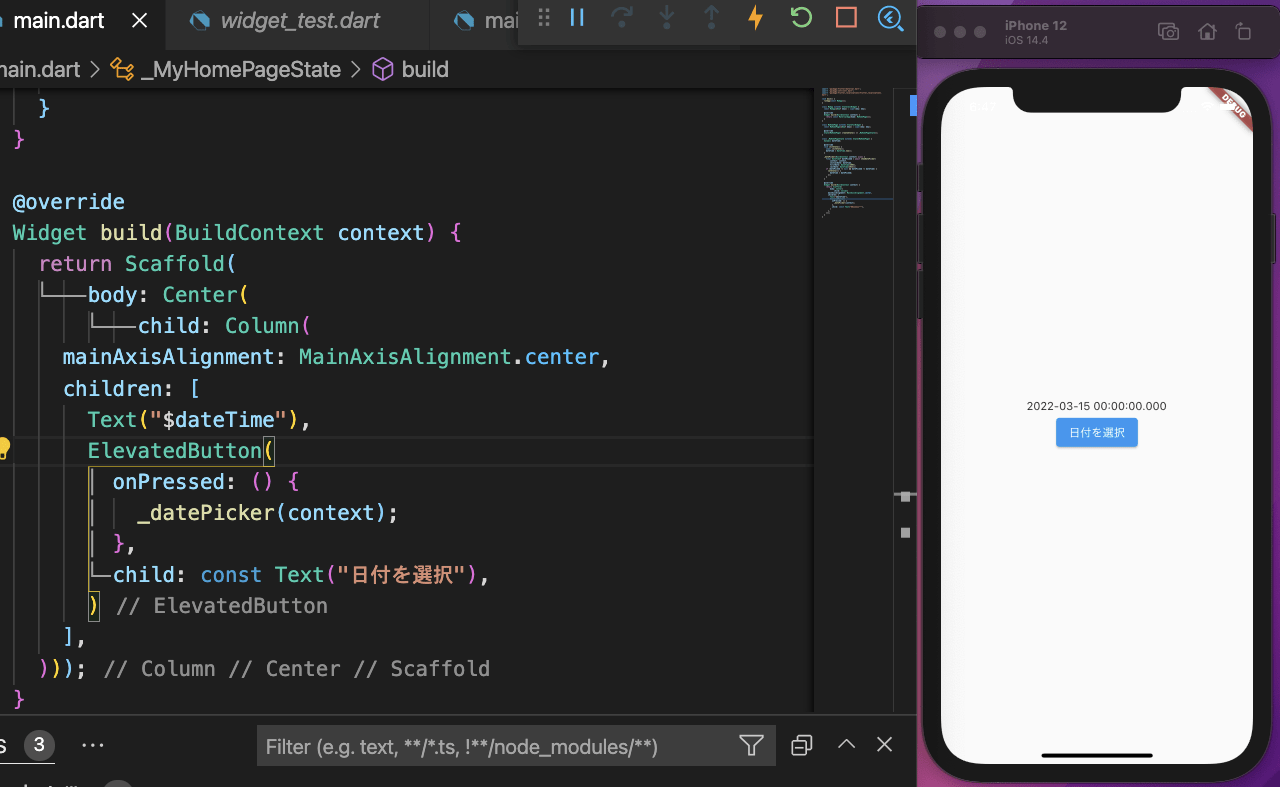Click const Text("日付を選択") in the code
The image size is (1280, 787).
(344, 575)
